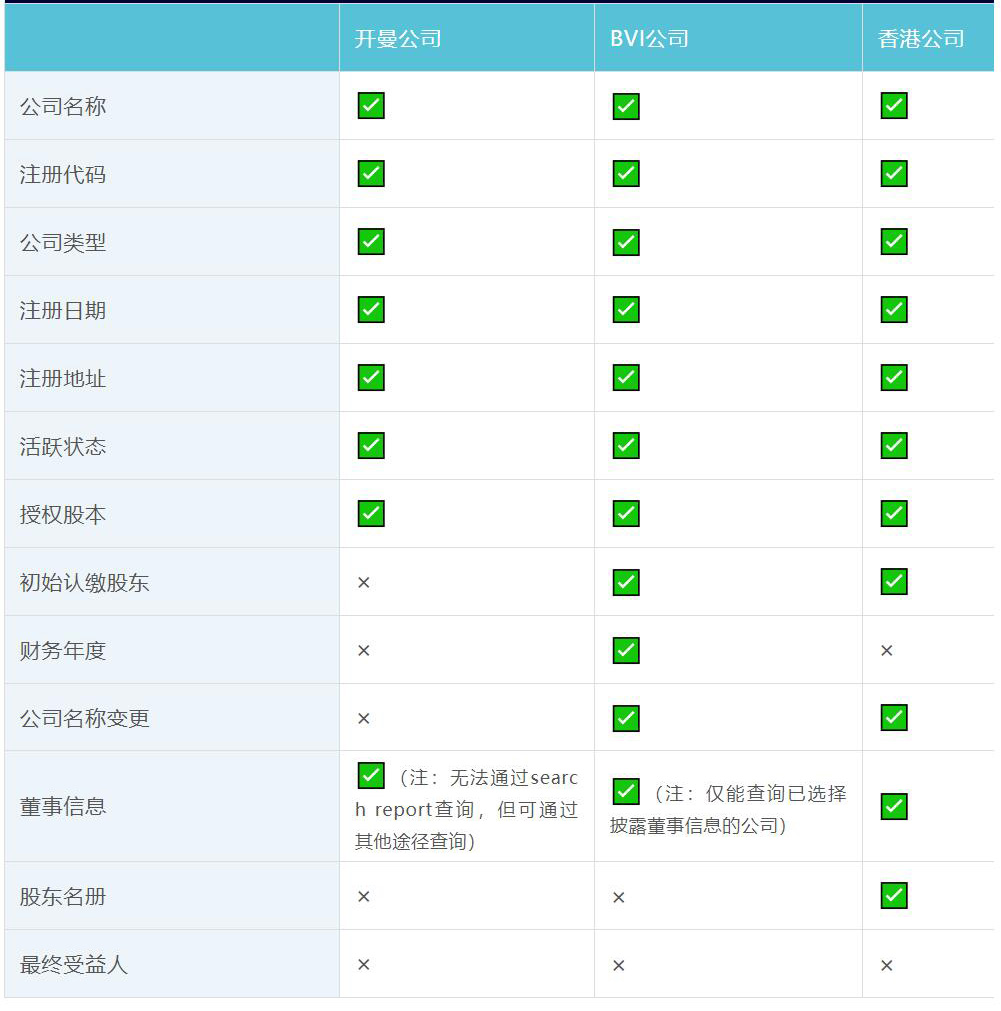Click the 公司名称变更 row label
The width and height of the screenshot is (1001, 1011).
(85, 719)
